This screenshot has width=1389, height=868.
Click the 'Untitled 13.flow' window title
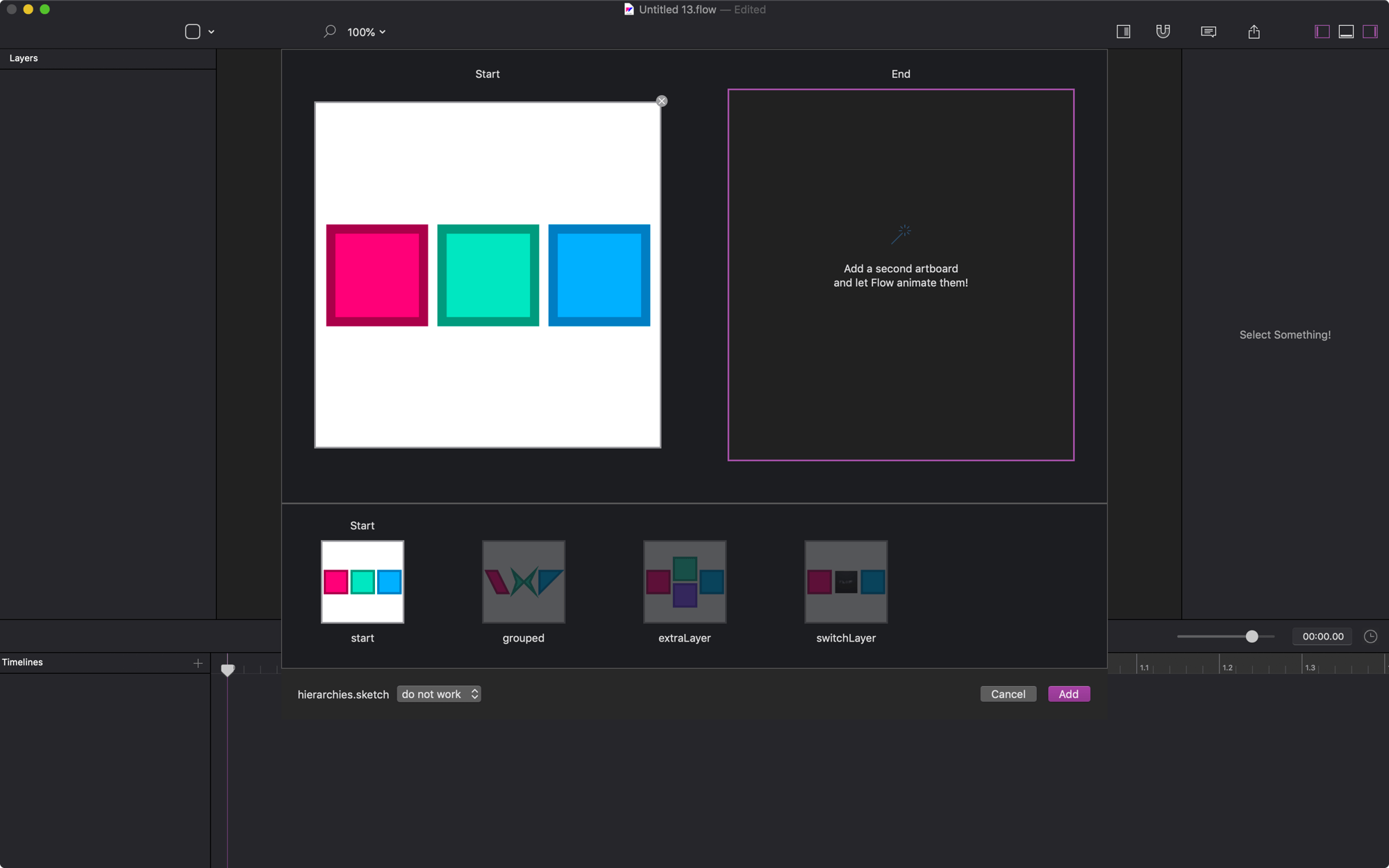pos(677,10)
